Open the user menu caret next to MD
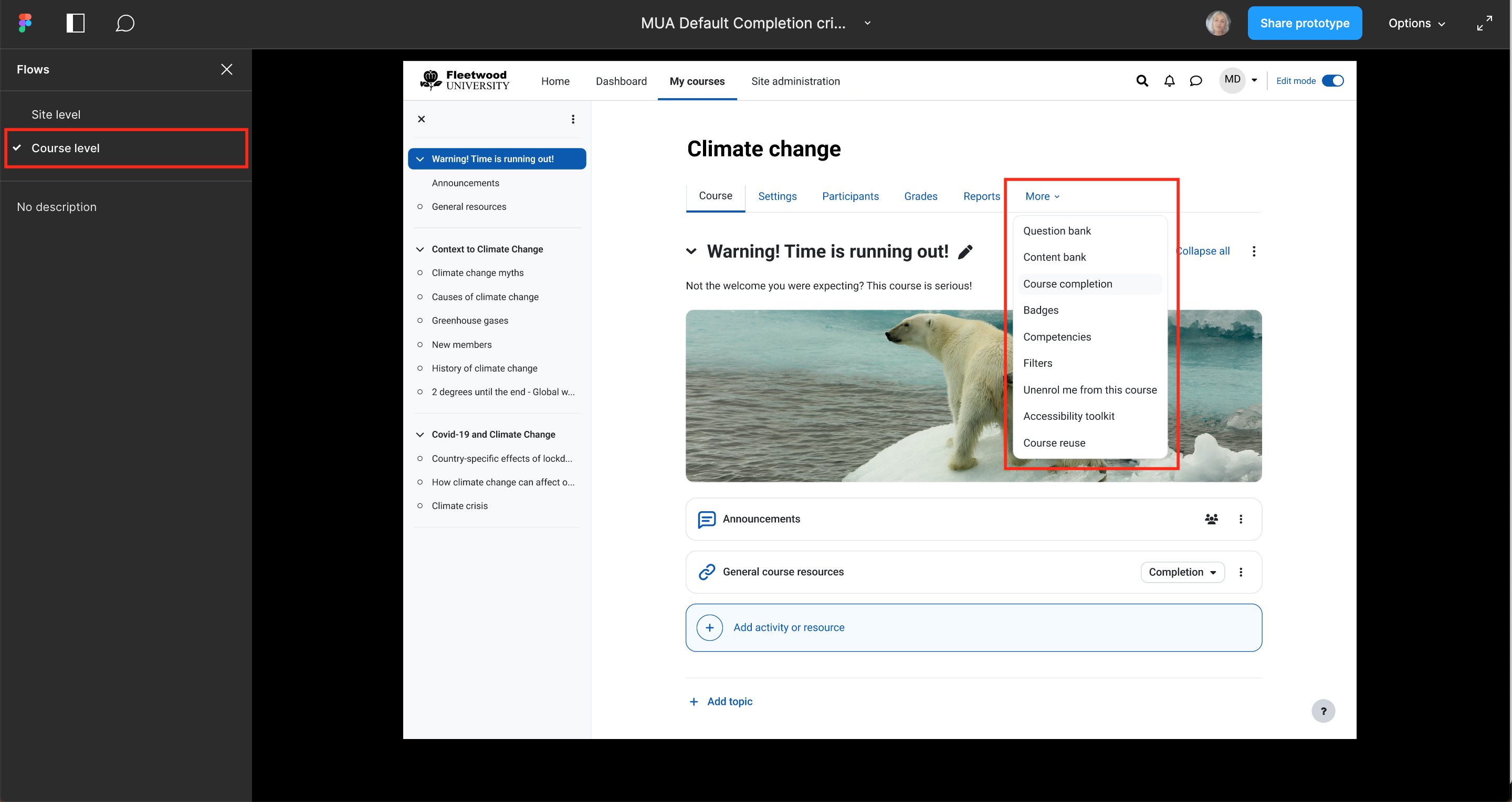Viewport: 1512px width, 802px height. [1254, 80]
